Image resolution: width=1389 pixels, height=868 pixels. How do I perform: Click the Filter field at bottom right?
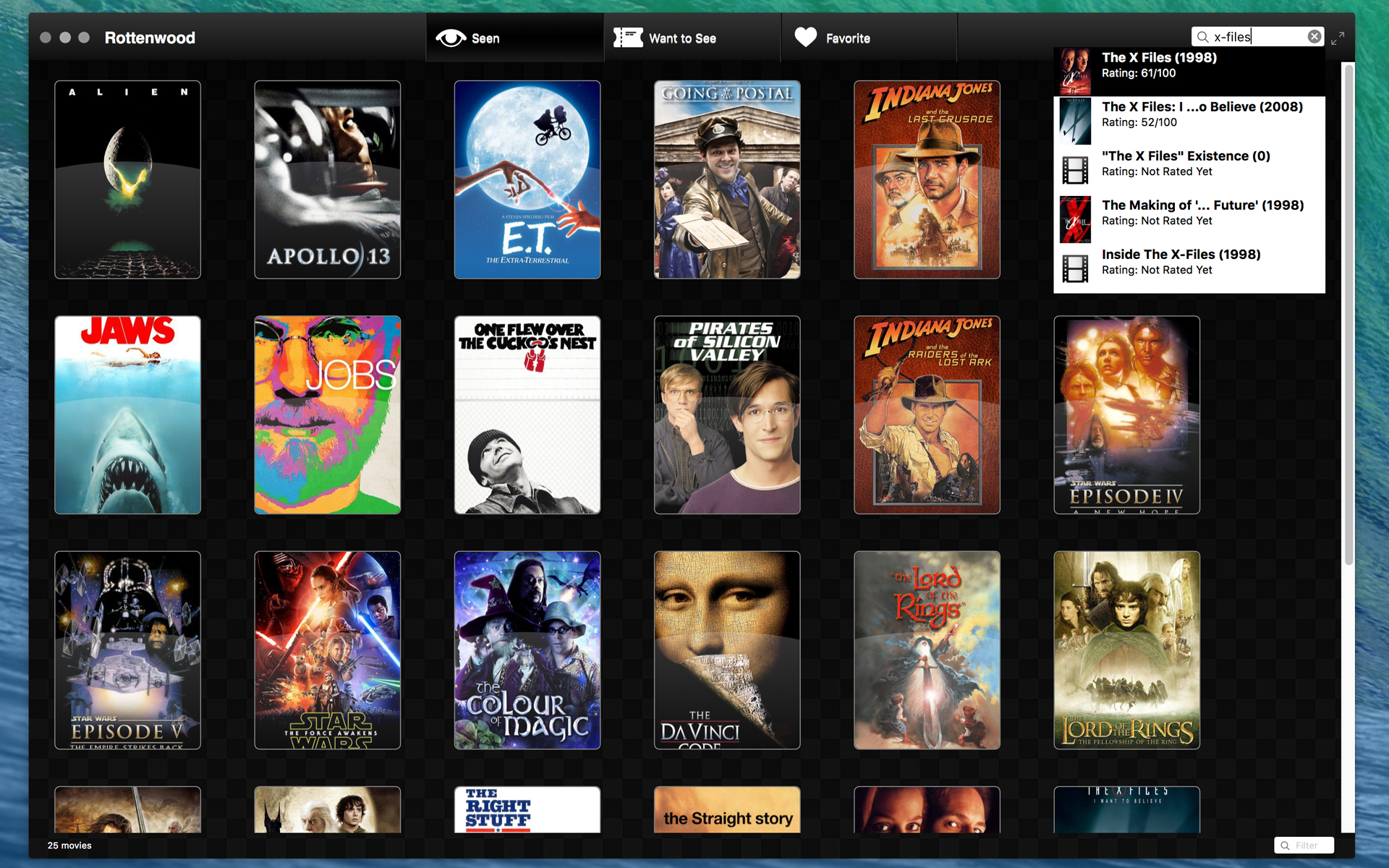click(1304, 845)
